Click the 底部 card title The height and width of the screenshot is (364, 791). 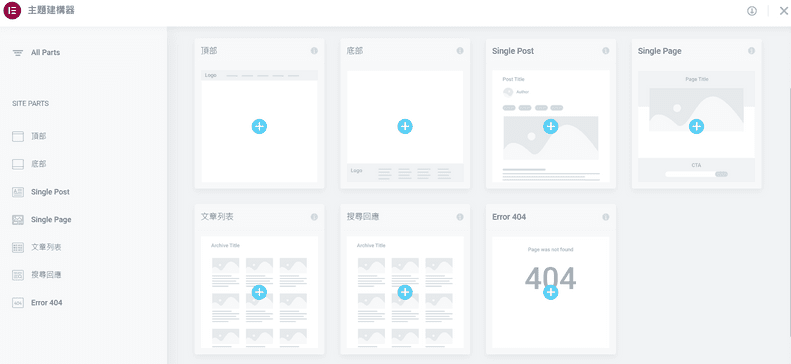pos(355,51)
